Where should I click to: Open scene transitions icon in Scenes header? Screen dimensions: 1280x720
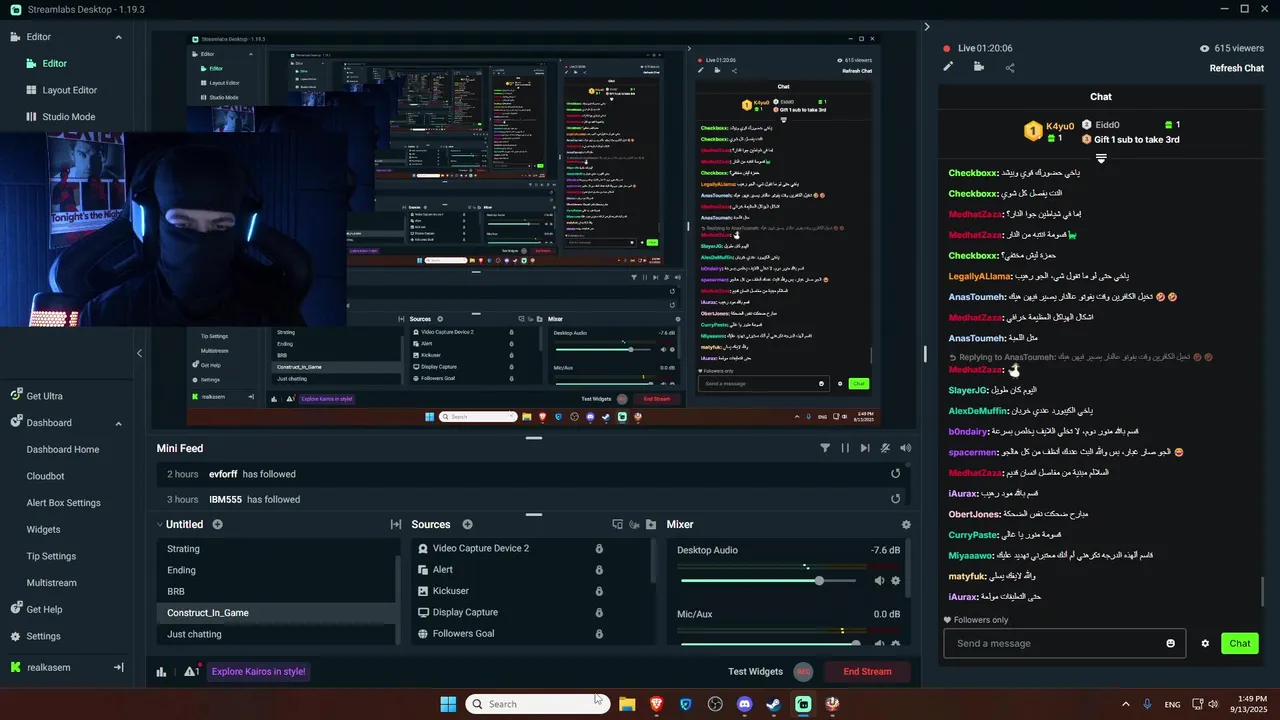click(395, 524)
